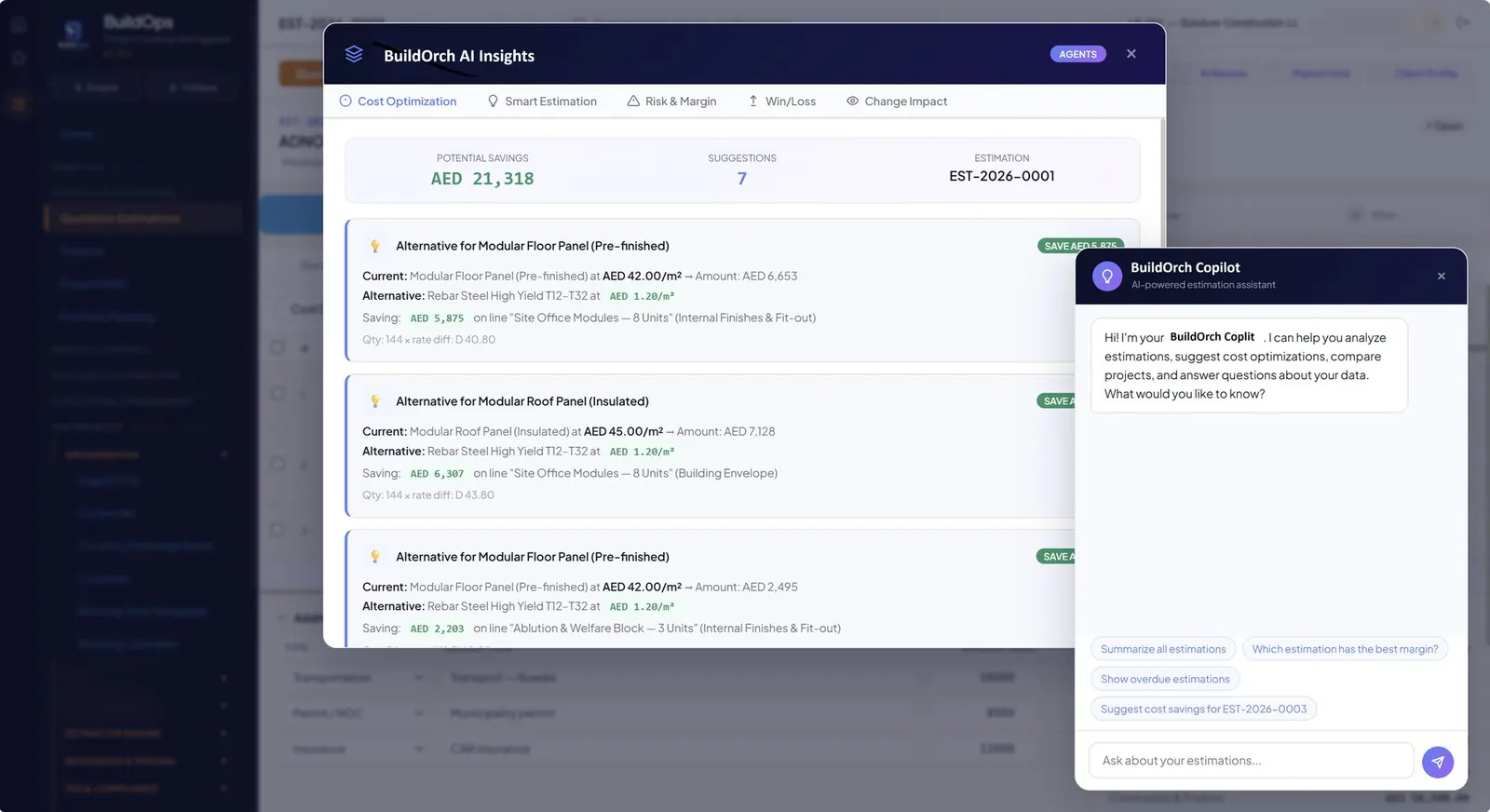Screen dimensions: 1490x812
Task: Click 'Alternative for Modular Roof Panel (Insulated)' title
Action: (x=522, y=401)
